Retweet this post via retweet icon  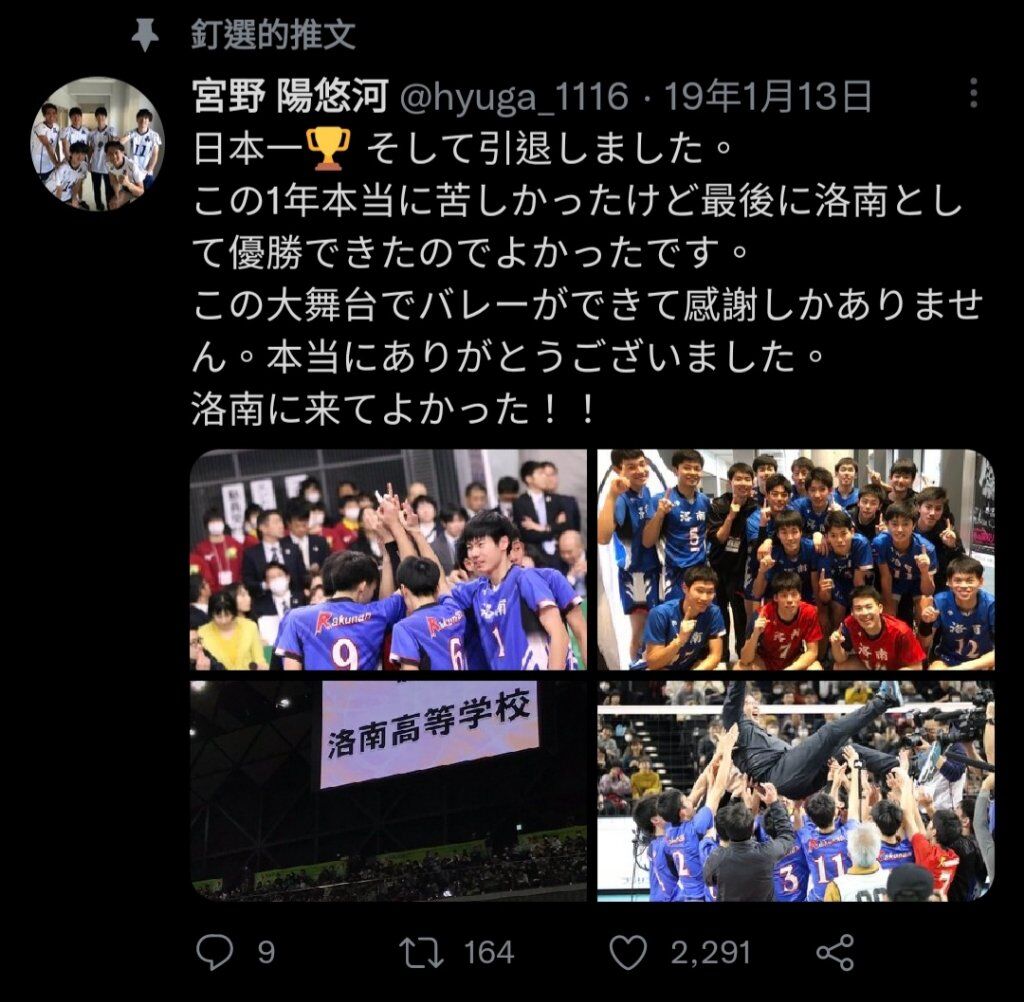point(421,952)
